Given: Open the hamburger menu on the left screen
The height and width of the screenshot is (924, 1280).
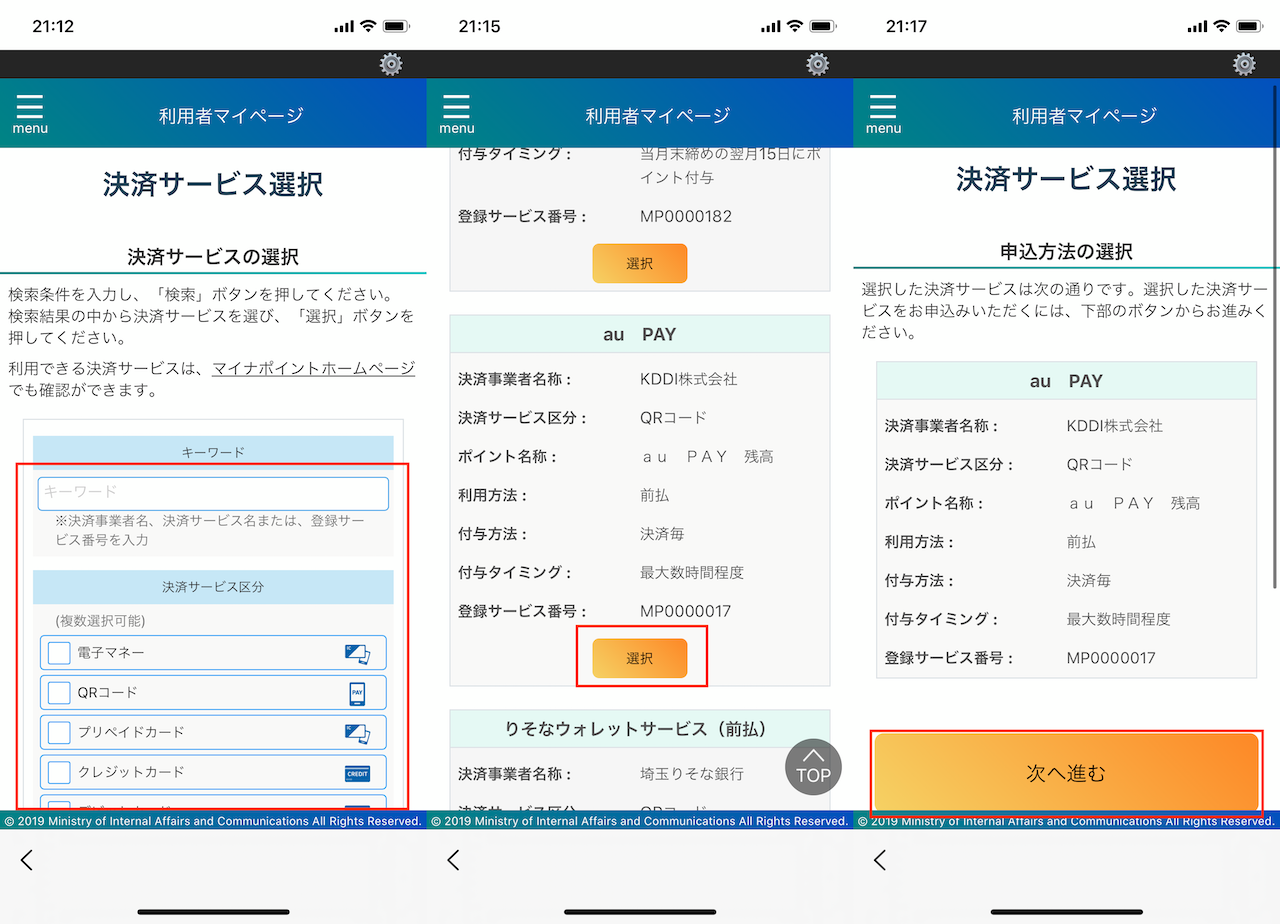Looking at the screenshot, I should 30,114.
